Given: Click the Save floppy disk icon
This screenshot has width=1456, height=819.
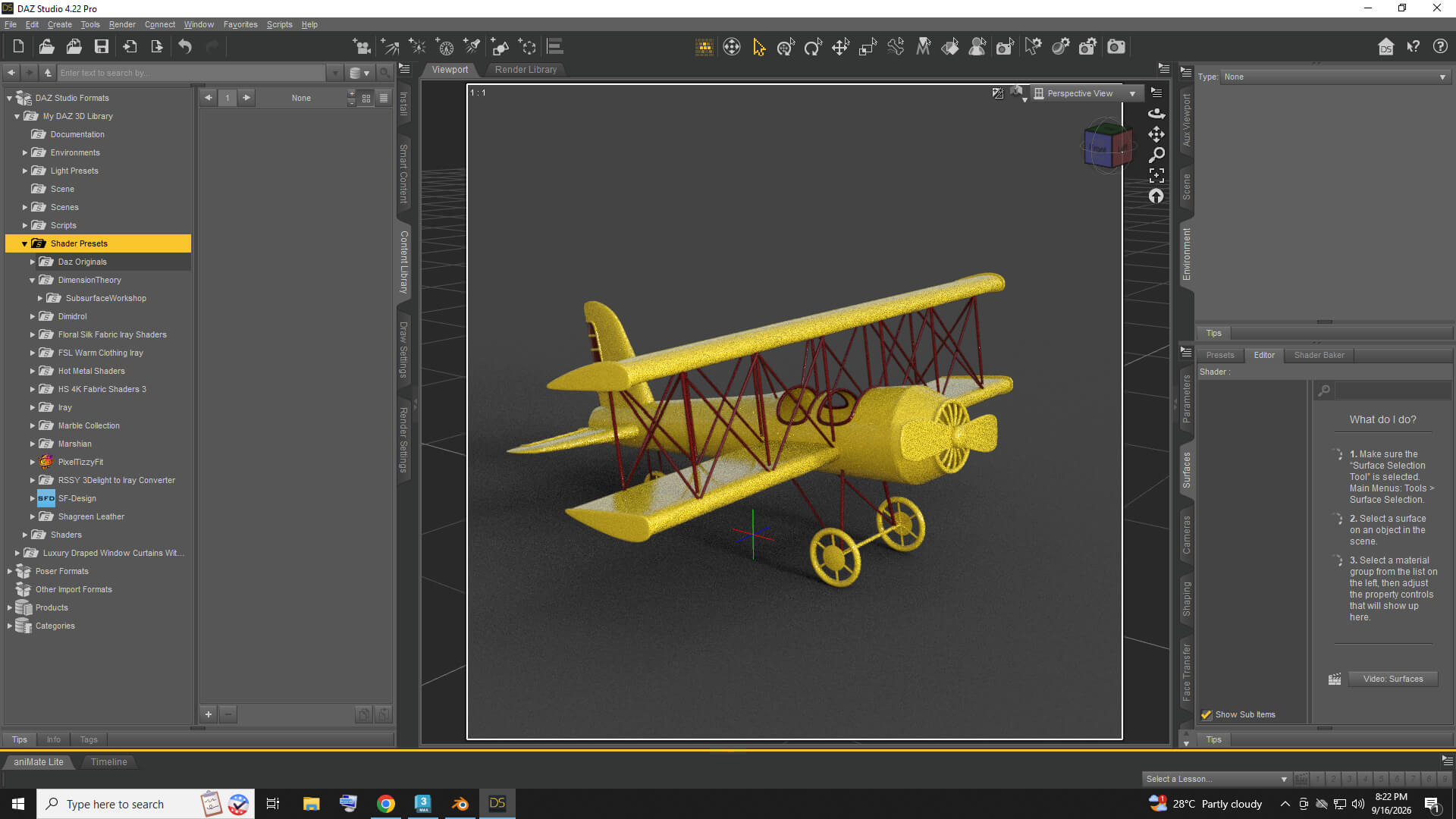Looking at the screenshot, I should click(101, 47).
